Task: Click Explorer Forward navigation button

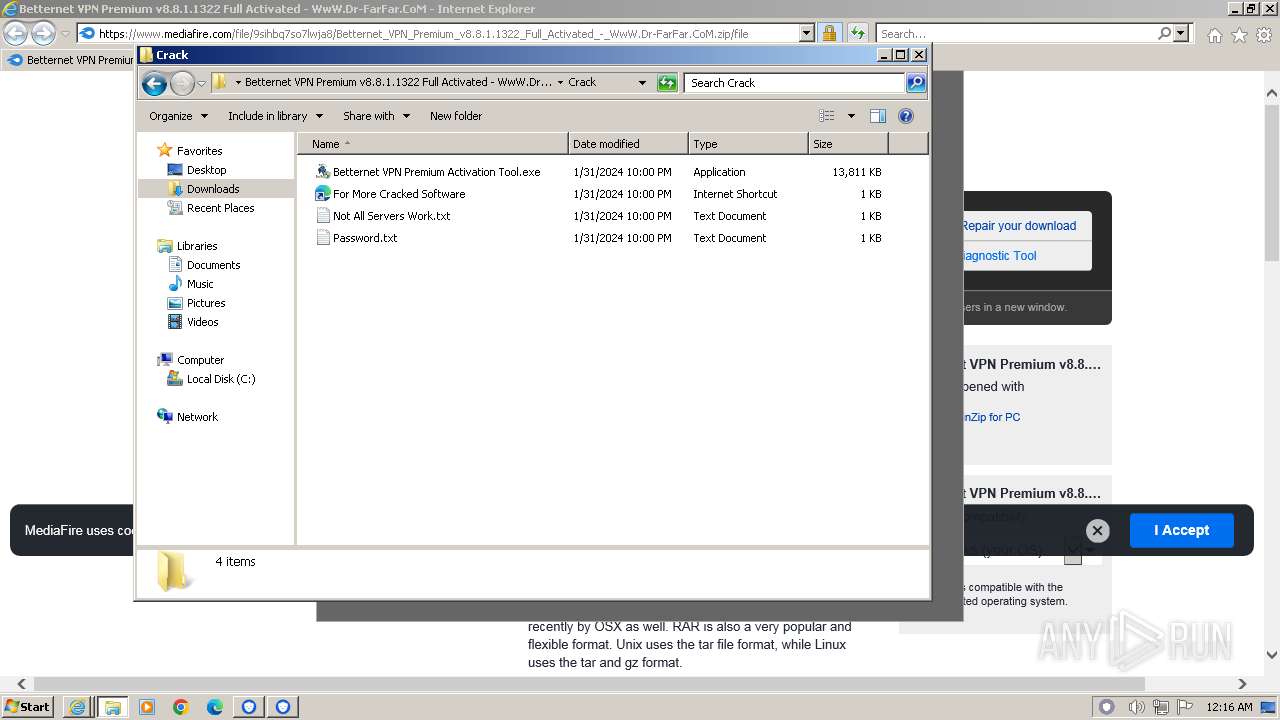Action: coord(182,83)
